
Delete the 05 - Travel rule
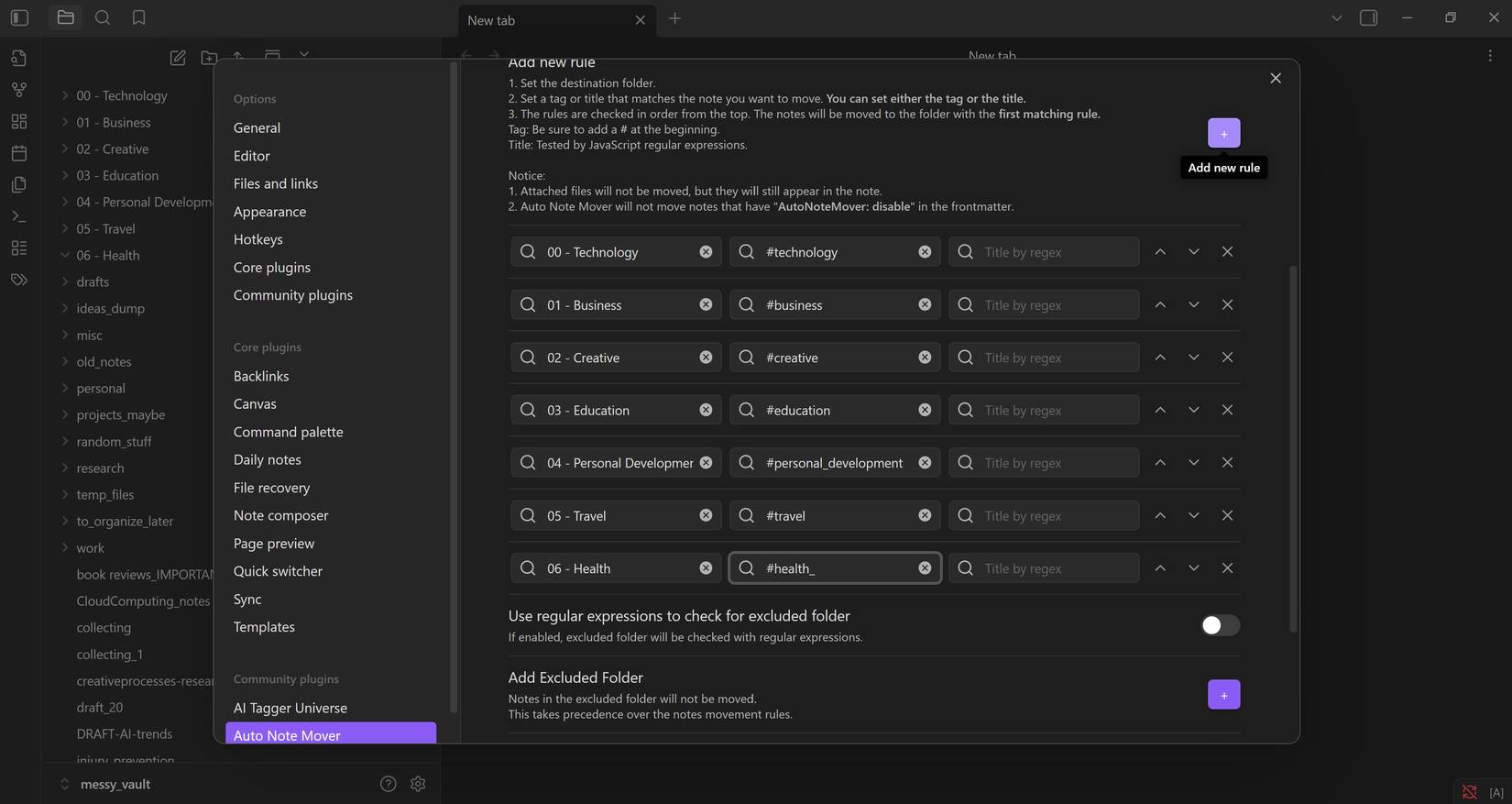(x=1227, y=515)
